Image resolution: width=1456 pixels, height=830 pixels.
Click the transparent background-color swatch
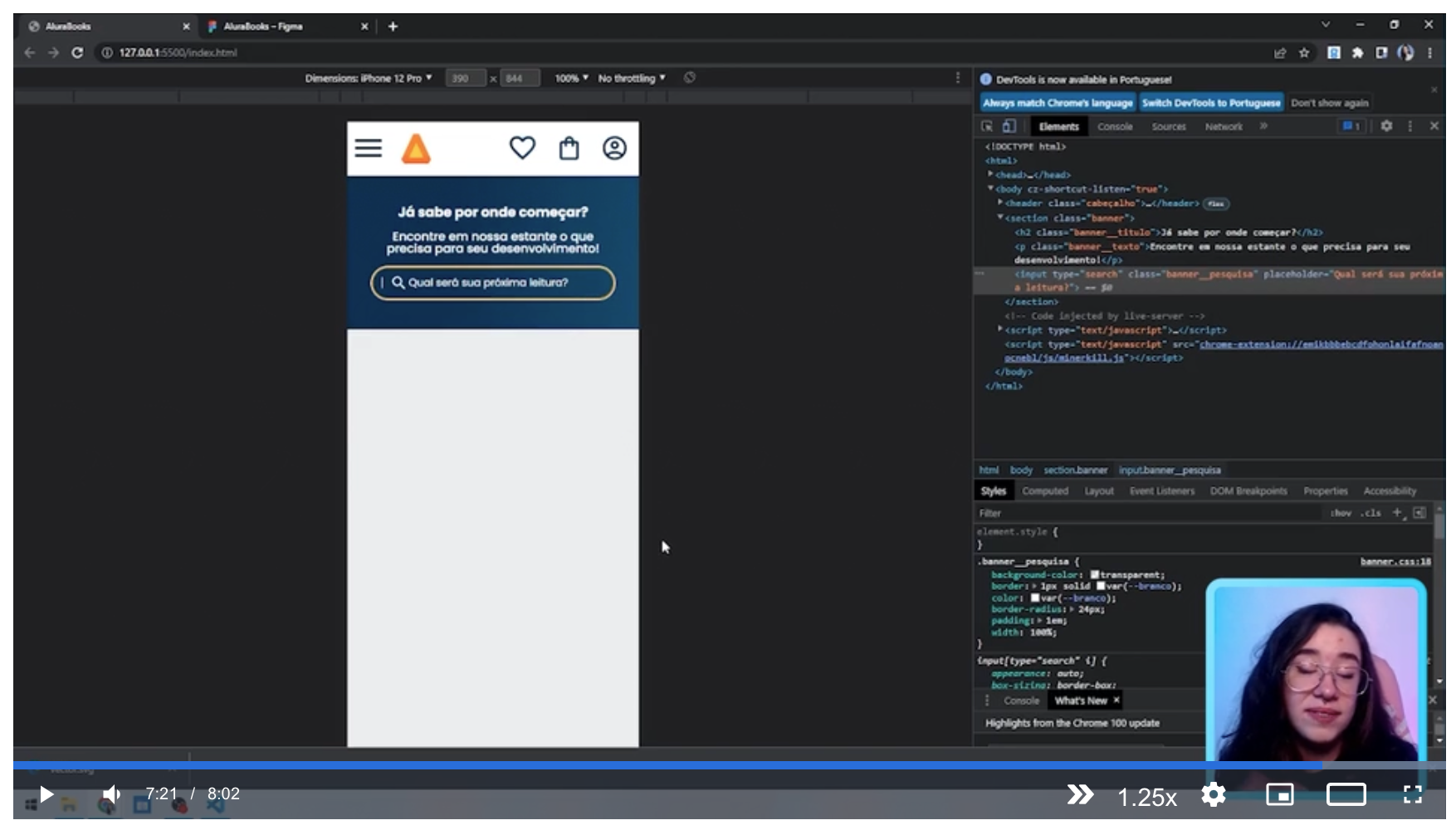(1095, 574)
